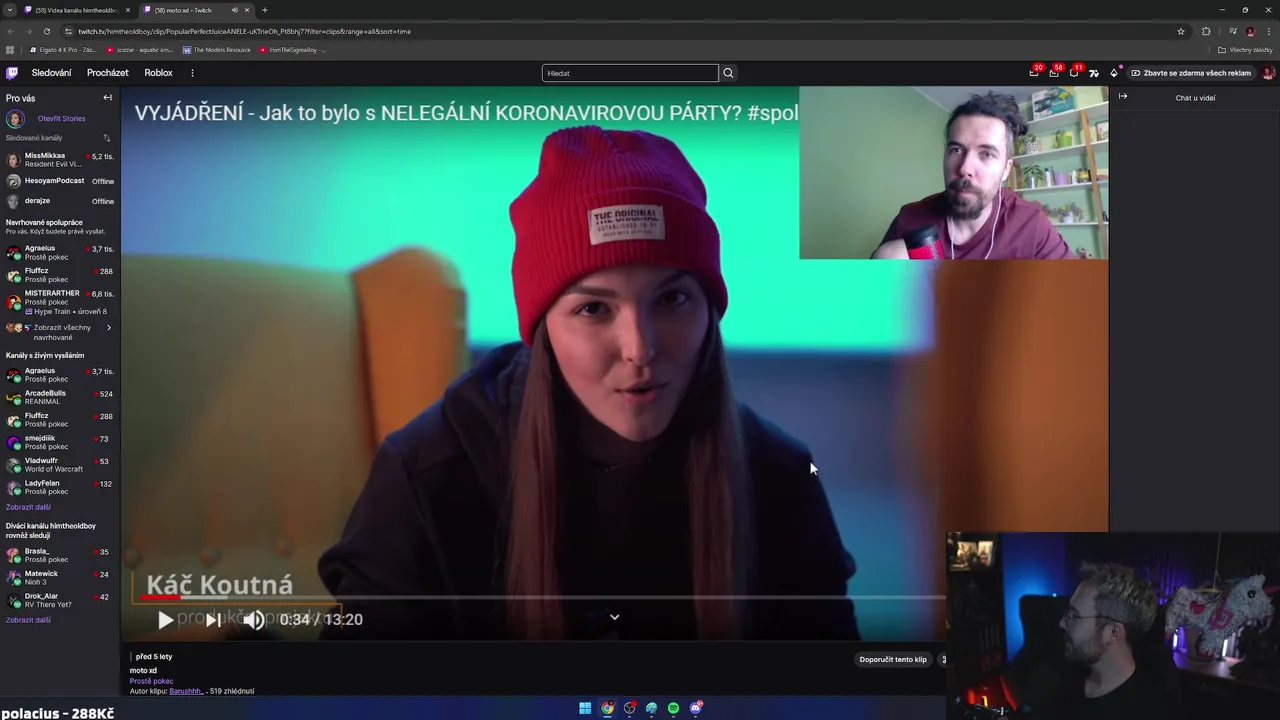
Task: Click the search magnifier button
Action: [728, 73]
